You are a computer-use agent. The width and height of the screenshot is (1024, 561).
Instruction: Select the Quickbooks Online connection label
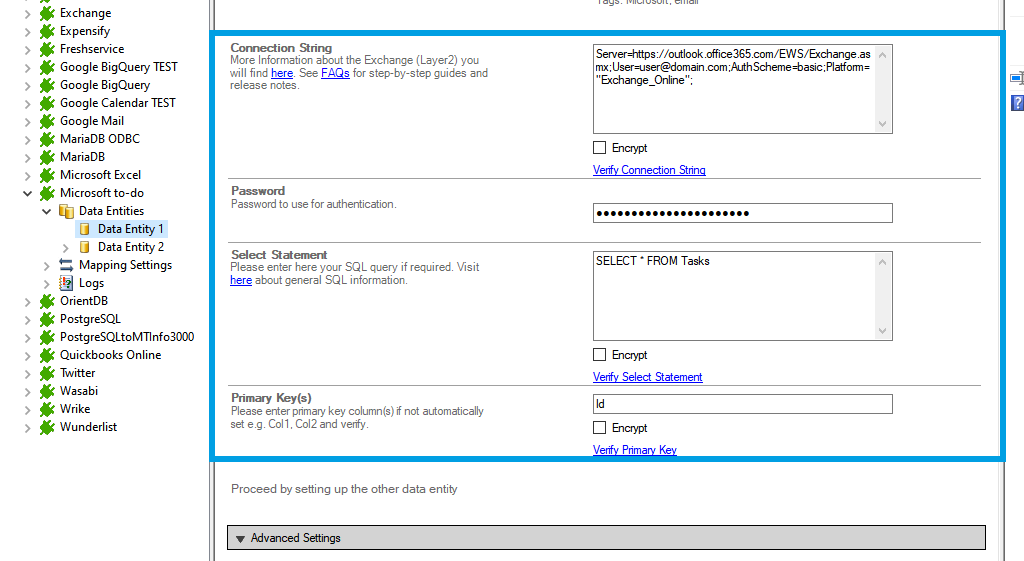pyautogui.click(x=110, y=355)
